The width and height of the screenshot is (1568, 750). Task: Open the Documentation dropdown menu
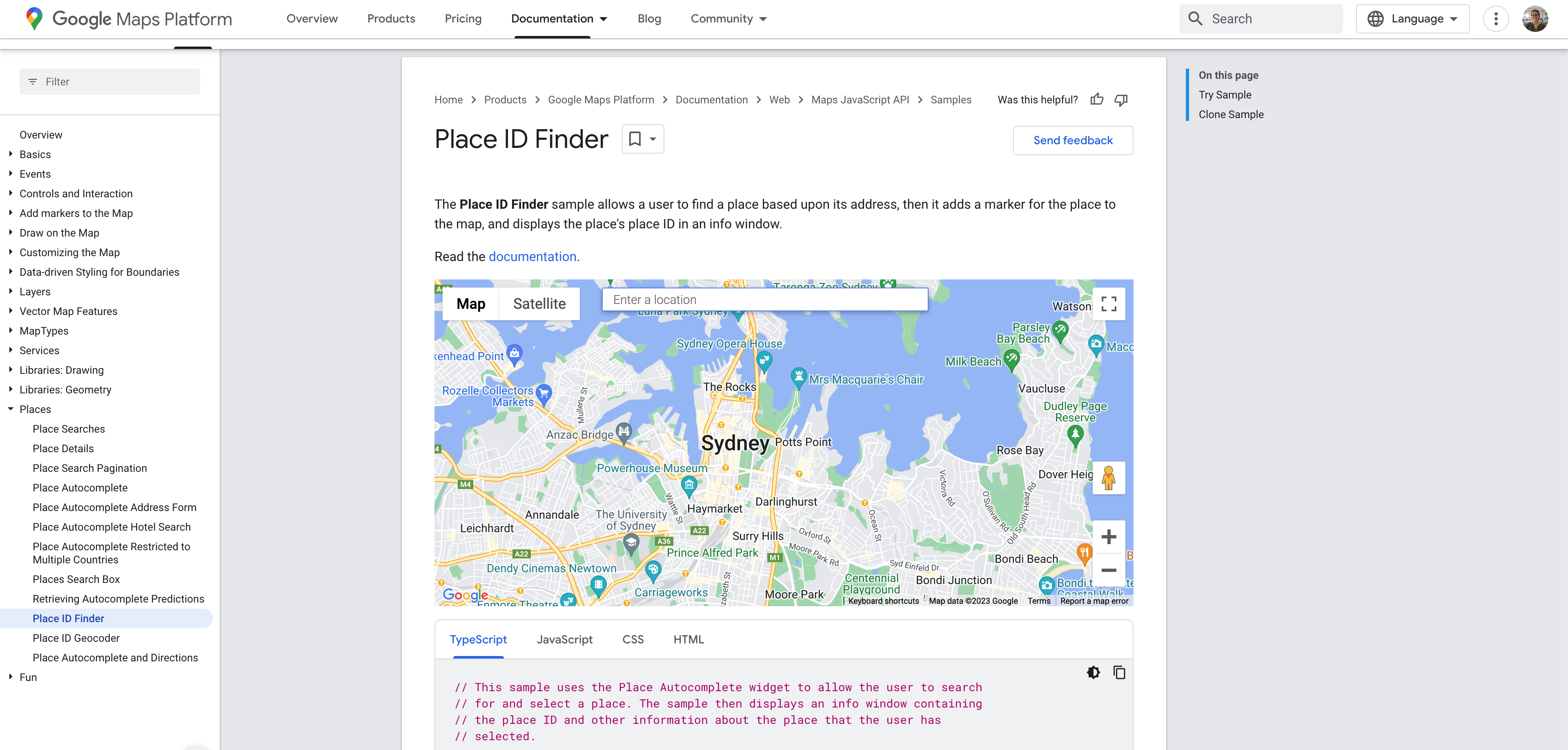(x=559, y=19)
